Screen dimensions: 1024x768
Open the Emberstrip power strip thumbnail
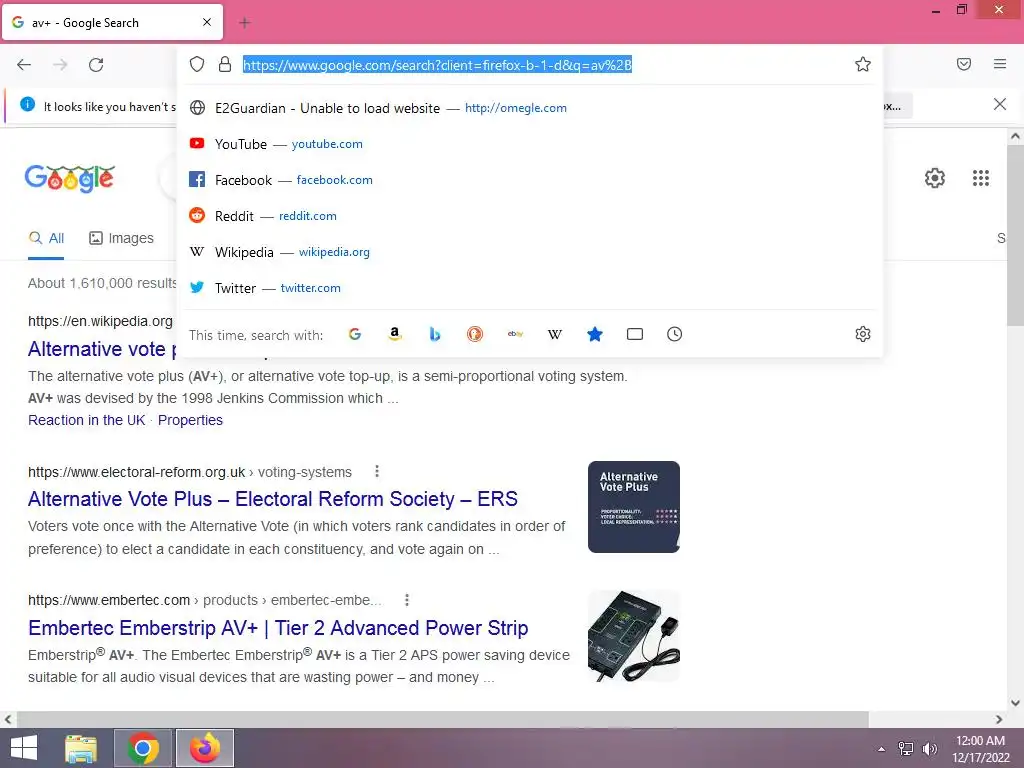pos(633,636)
